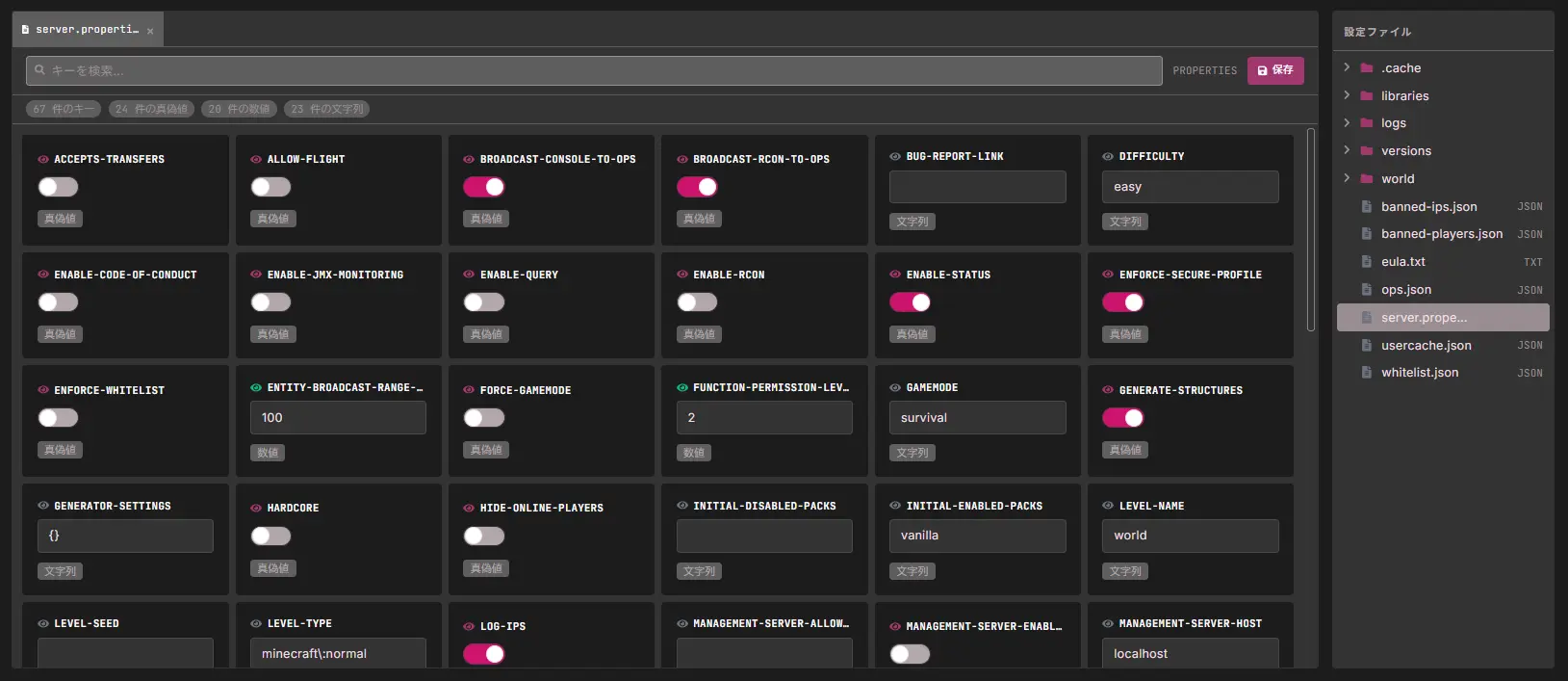Click the eye icon next to DIFFICULTY
Viewport: 1568px width, 681px height.
click(x=1108, y=156)
